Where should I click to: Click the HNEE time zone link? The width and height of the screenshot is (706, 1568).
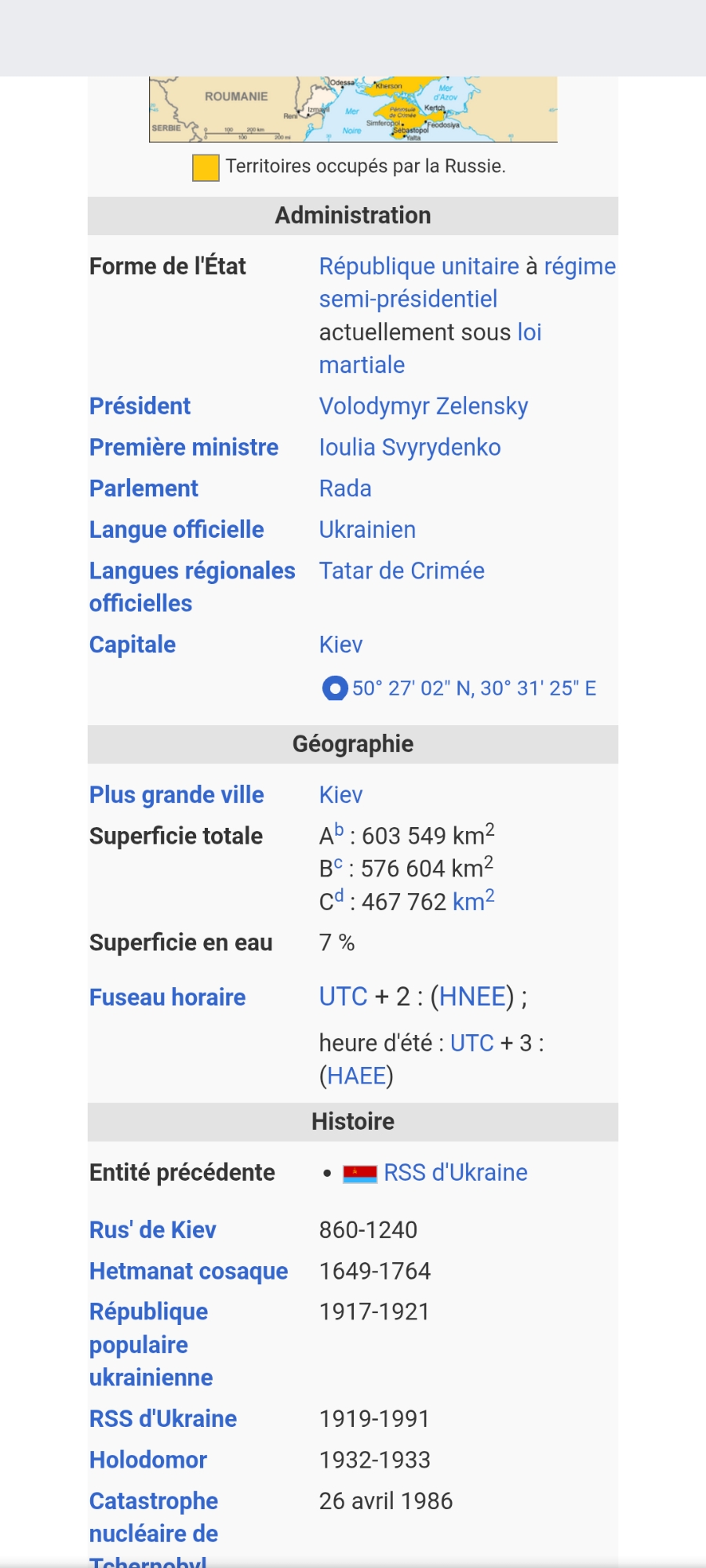(471, 996)
